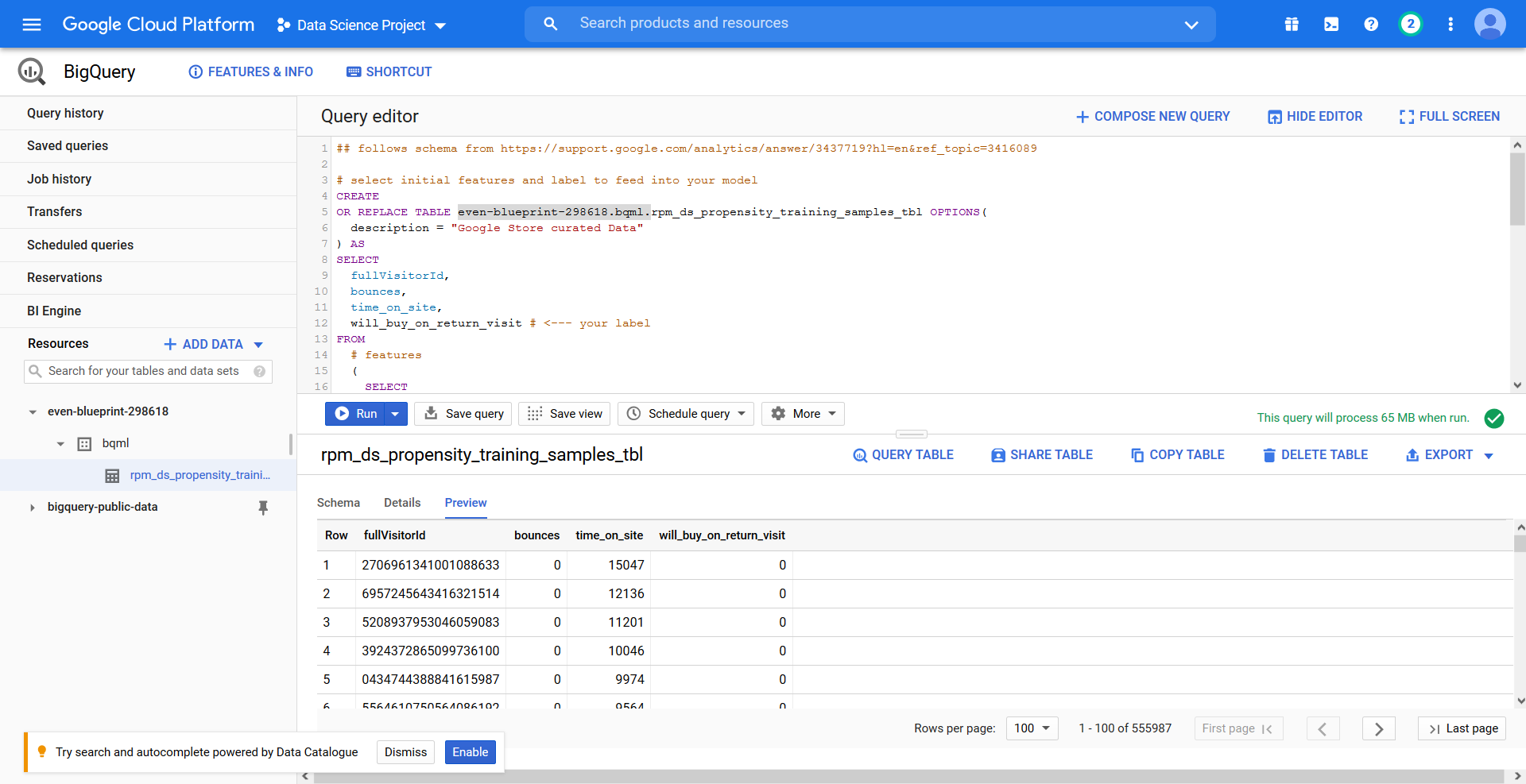Screen dimensions: 1526x784
Task: Click the bqml dataset icon
Action: [84, 443]
